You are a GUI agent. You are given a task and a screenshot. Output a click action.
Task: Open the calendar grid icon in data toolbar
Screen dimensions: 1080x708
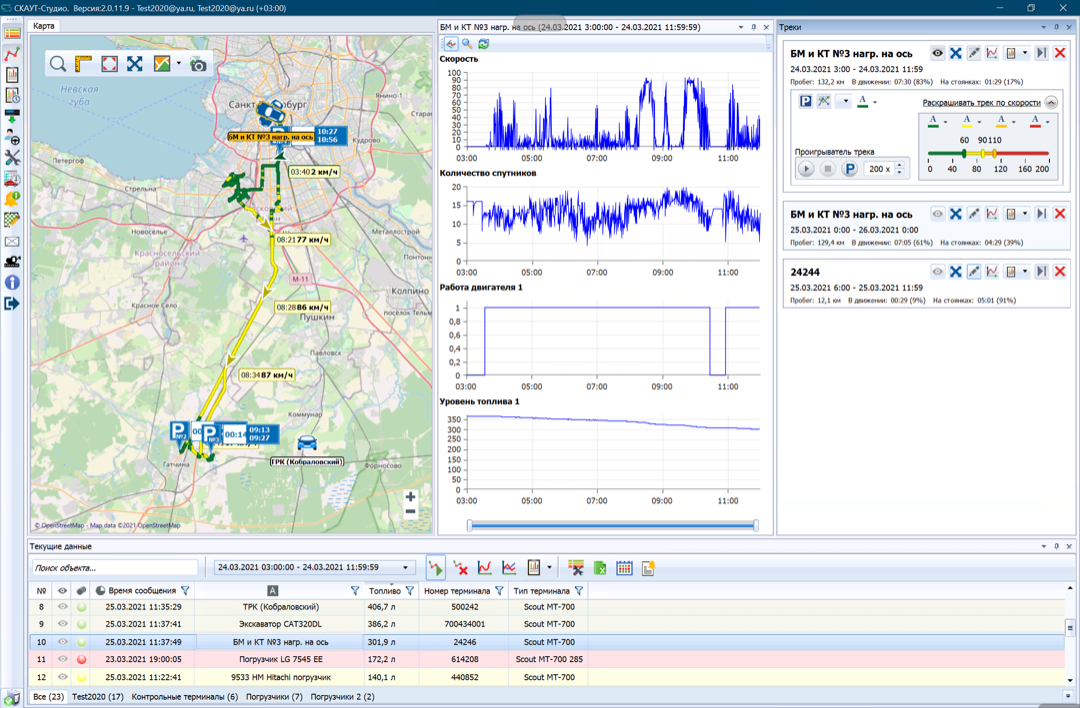click(x=624, y=568)
